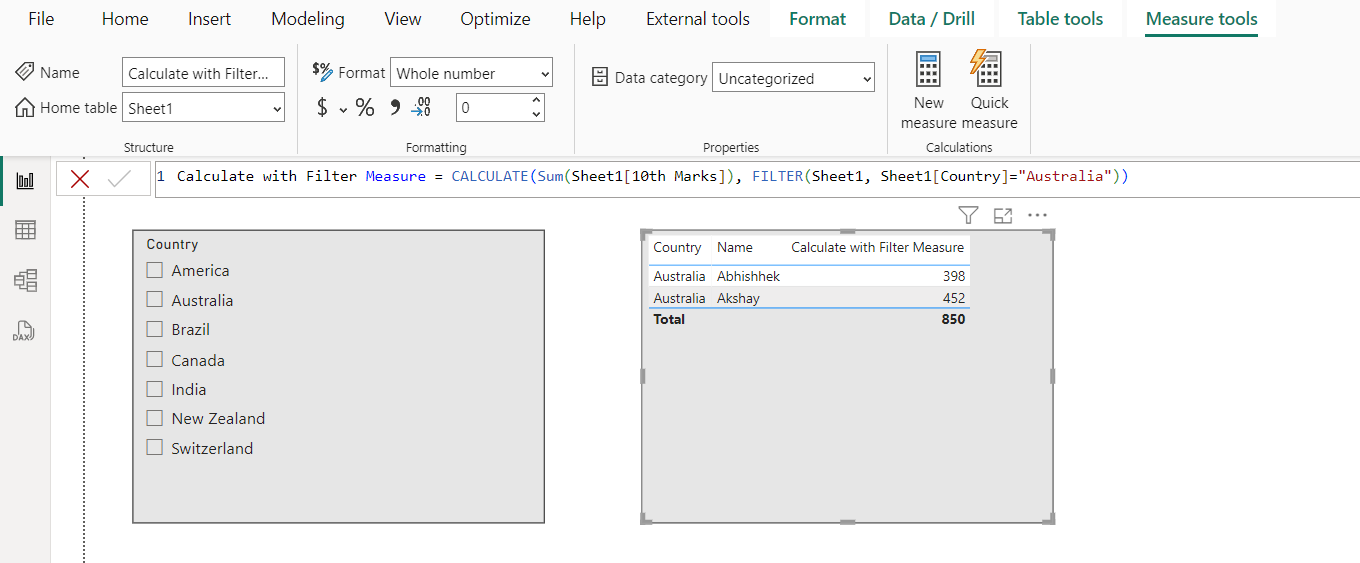
Task: Open DAX query view in sidebar
Action: point(25,331)
